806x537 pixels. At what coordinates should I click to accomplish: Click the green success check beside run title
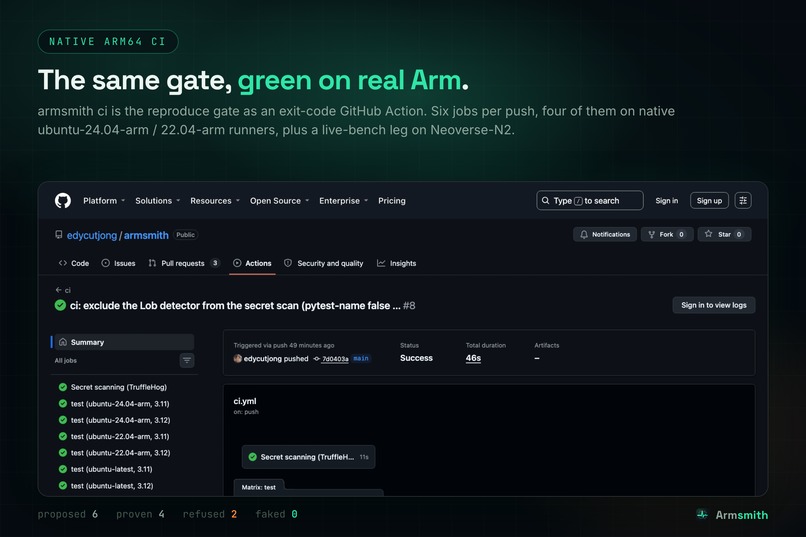pyautogui.click(x=60, y=305)
